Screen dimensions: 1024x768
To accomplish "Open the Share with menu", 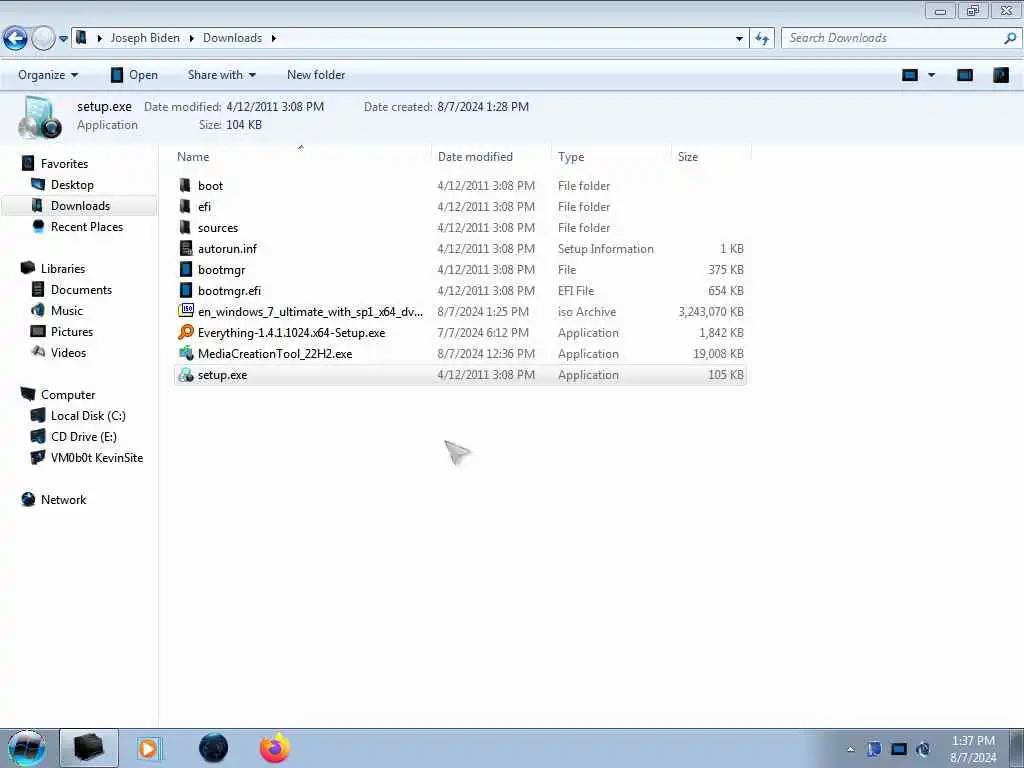I will point(221,75).
